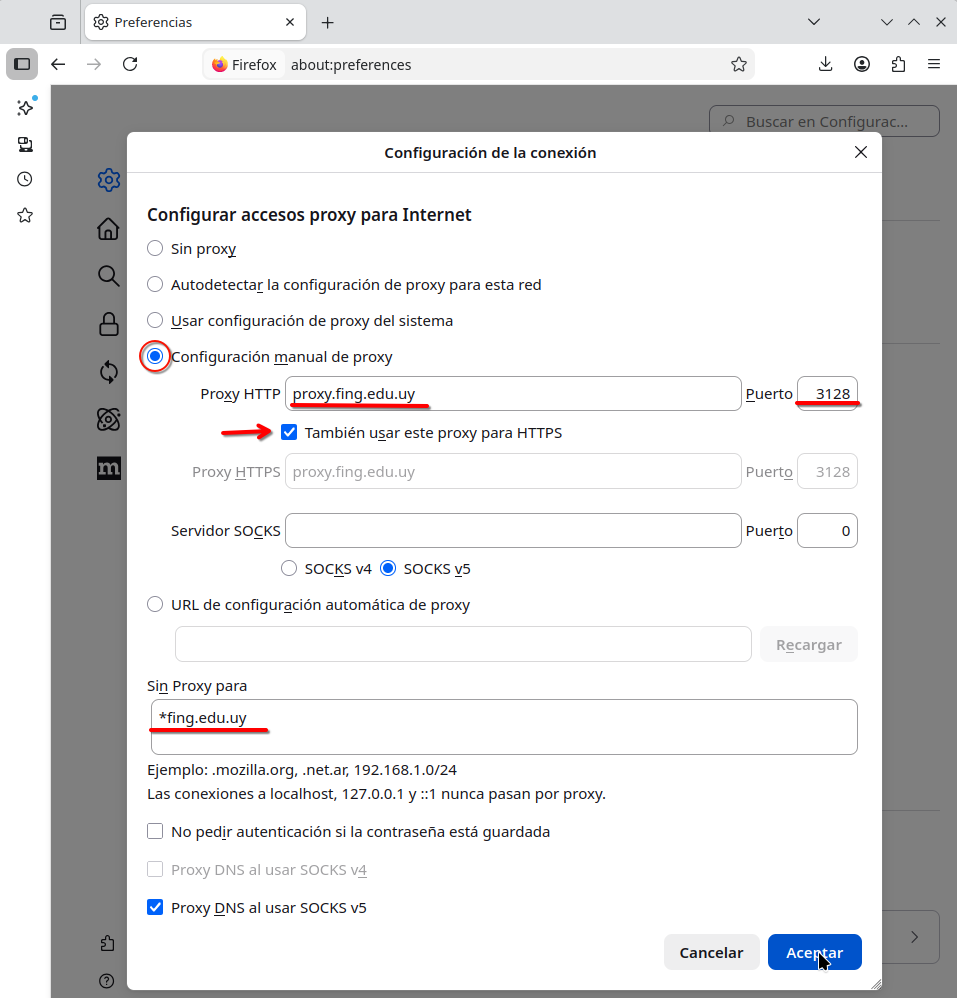Viewport: 957px width, 998px height.
Task: Toggle Proxy DNS al usar SOCKS v5
Action: click(x=155, y=907)
